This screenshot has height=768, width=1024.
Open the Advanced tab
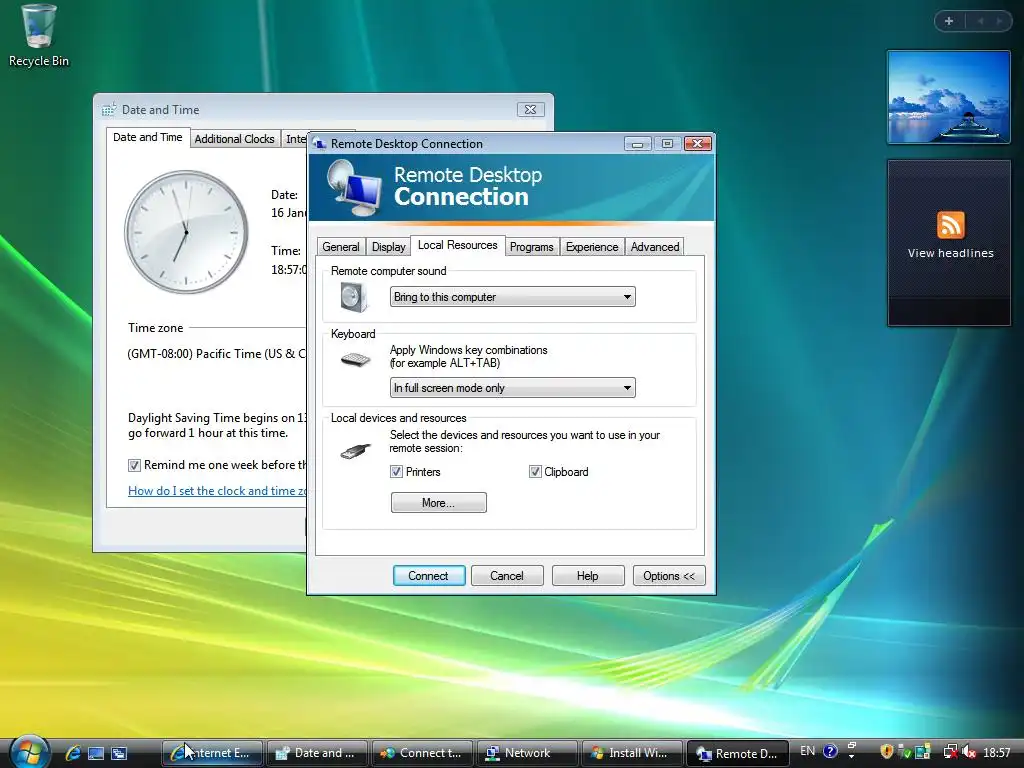[654, 247]
